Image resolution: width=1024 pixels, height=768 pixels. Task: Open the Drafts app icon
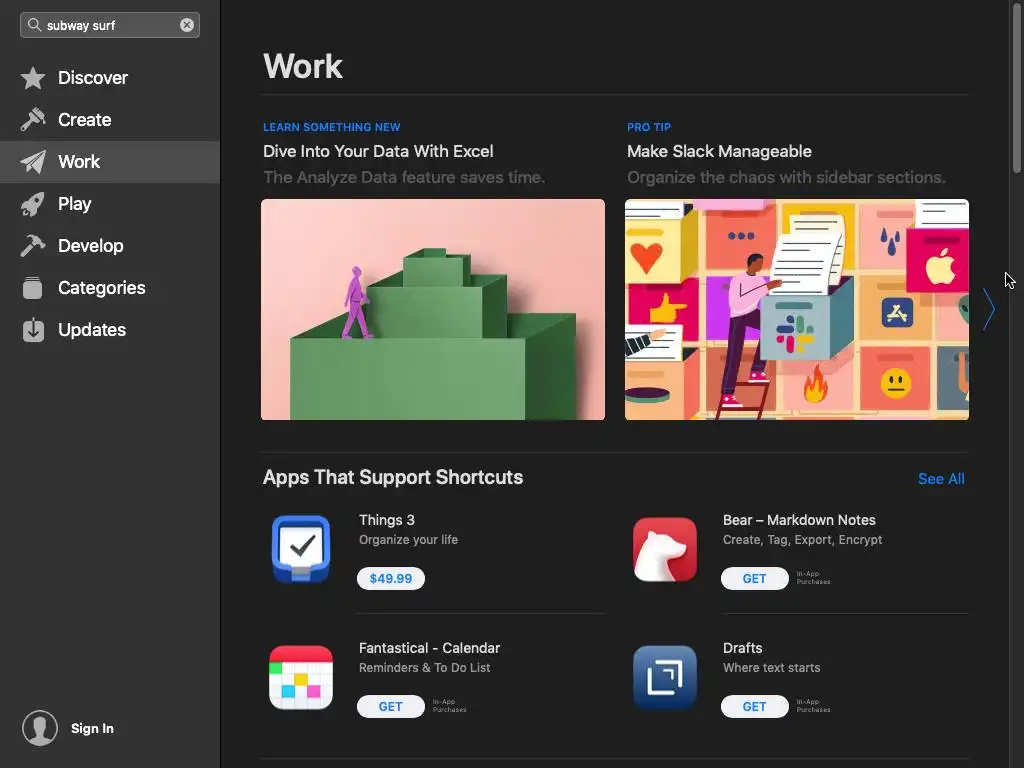point(665,677)
